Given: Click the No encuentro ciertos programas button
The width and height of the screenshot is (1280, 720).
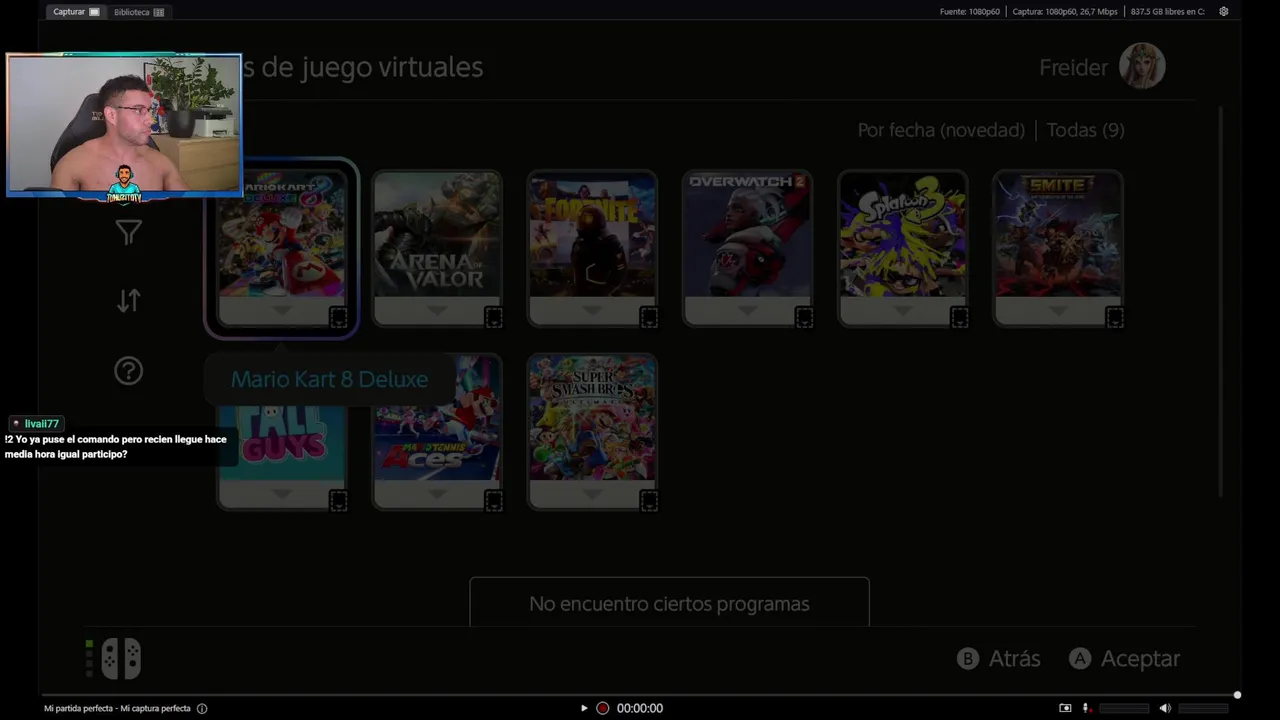Looking at the screenshot, I should click(669, 603).
